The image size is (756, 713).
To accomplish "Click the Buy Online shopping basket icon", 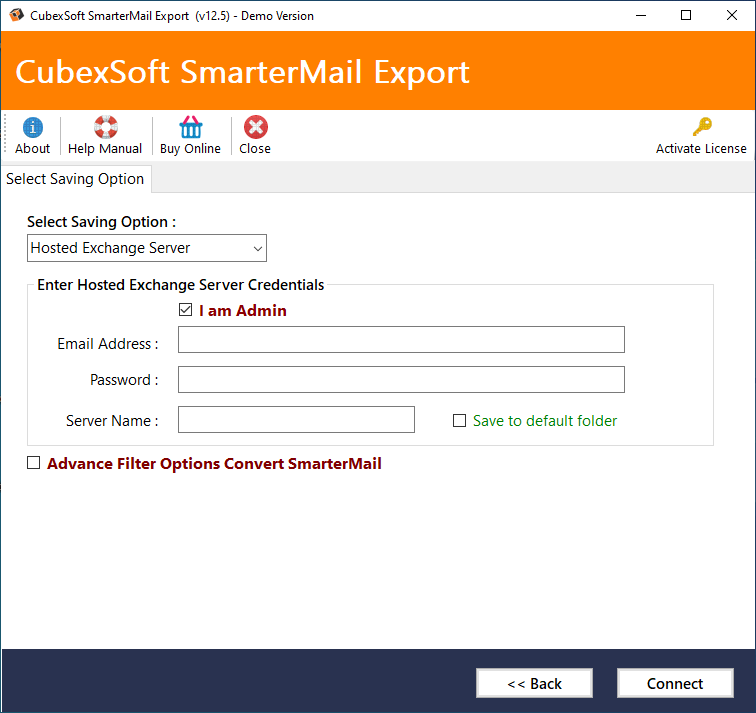I will click(190, 128).
